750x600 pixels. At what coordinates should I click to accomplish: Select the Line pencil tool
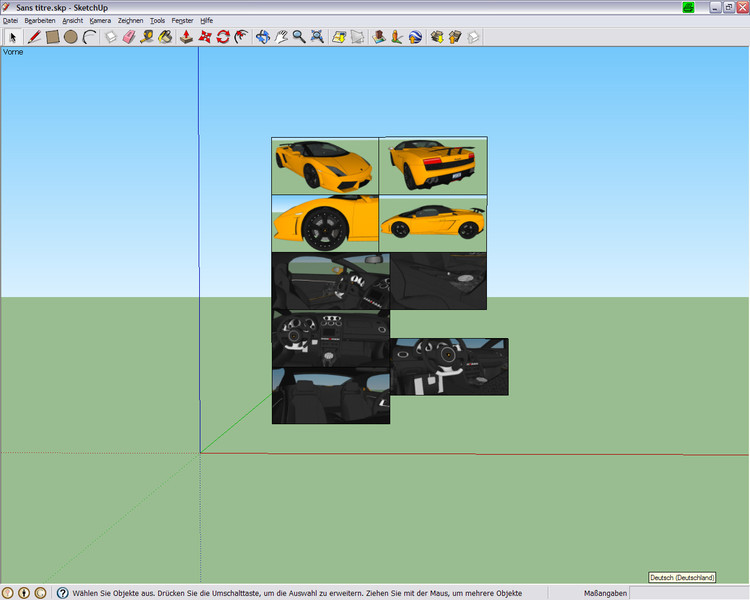tap(34, 37)
